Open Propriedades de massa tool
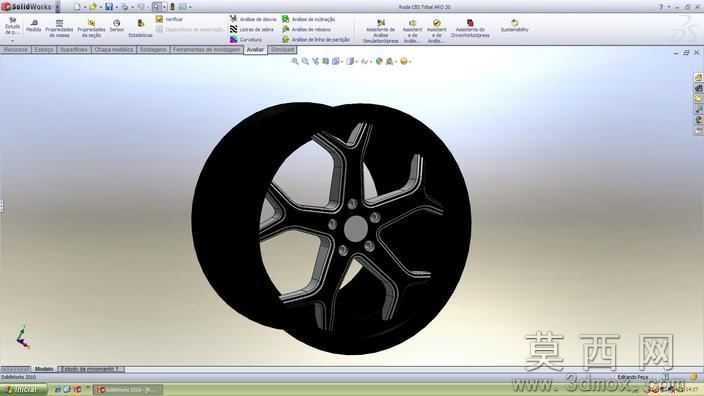The image size is (704, 396). point(59,29)
